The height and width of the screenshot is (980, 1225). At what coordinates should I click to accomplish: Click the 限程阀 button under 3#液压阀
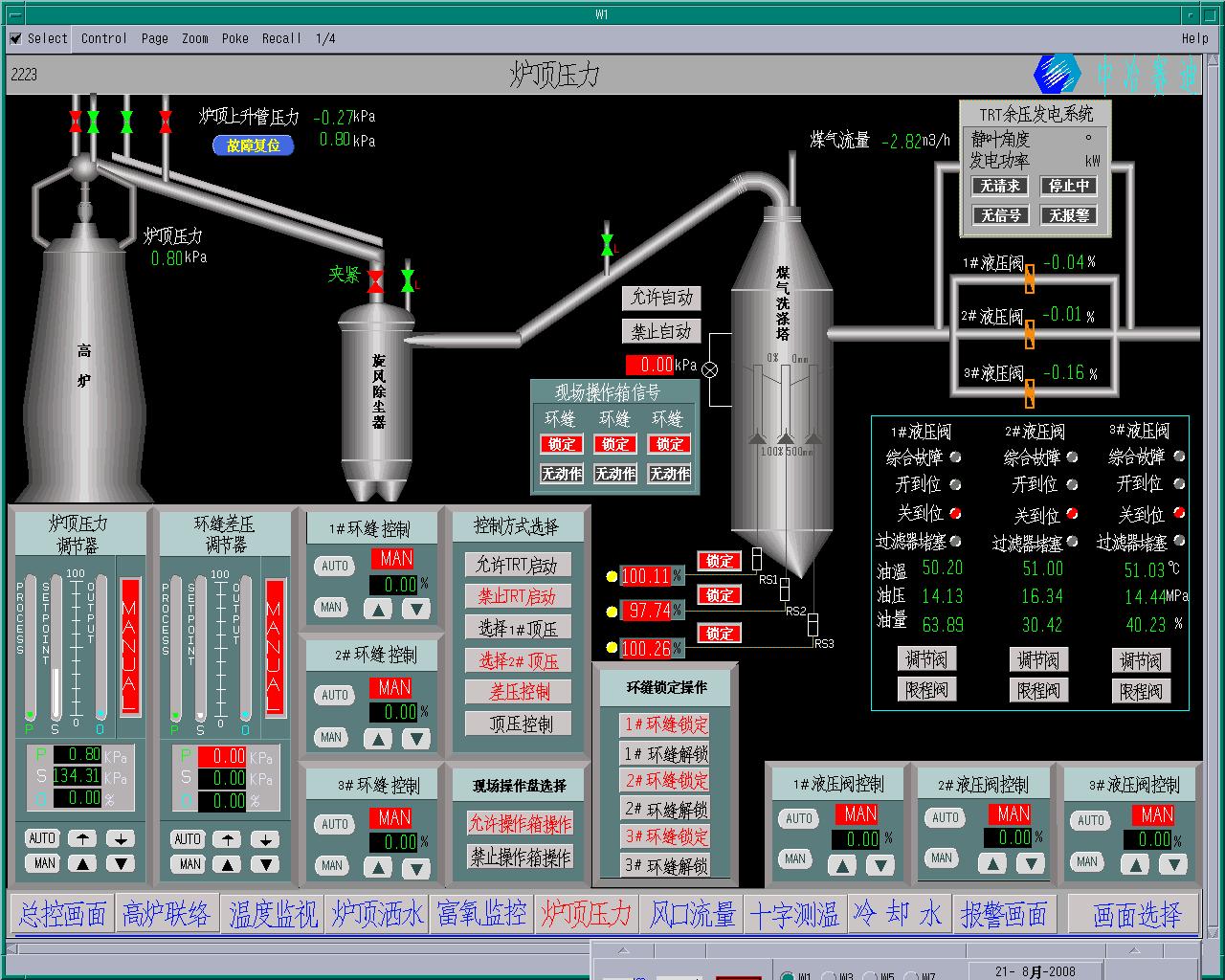click(1141, 691)
